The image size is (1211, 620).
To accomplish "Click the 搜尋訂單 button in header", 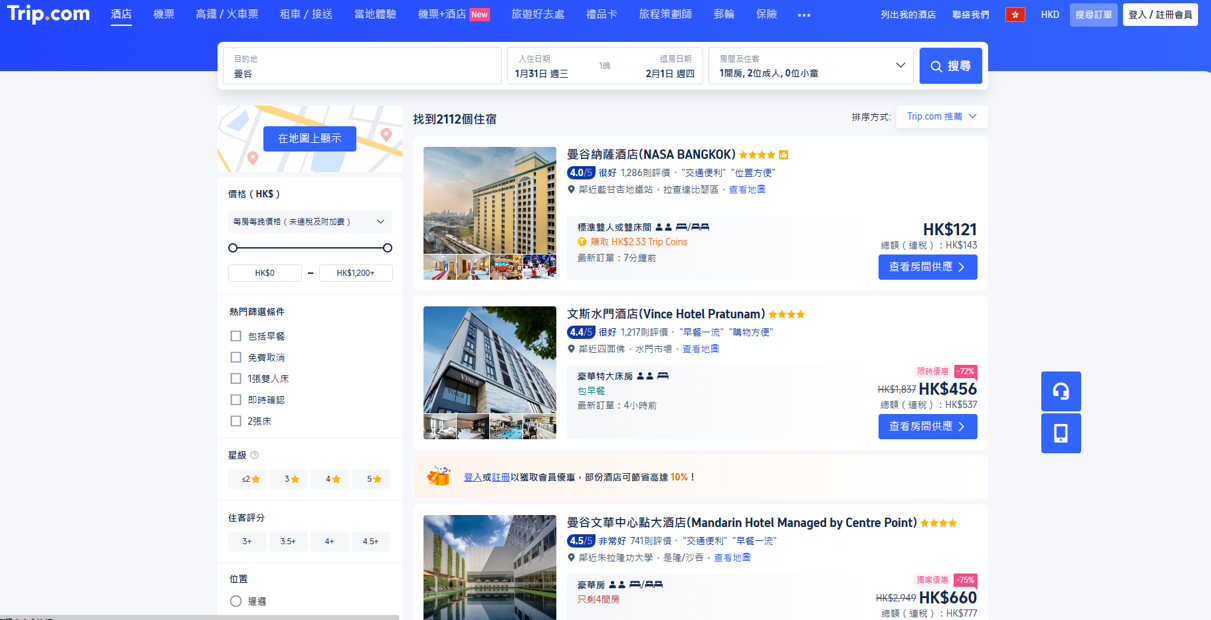I will (x=1093, y=15).
